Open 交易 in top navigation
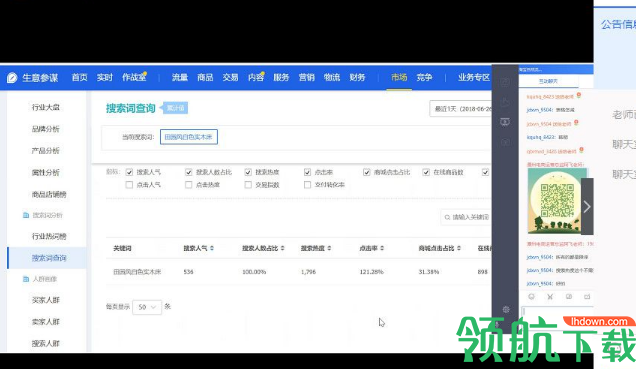The width and height of the screenshot is (636, 369). tap(230, 77)
